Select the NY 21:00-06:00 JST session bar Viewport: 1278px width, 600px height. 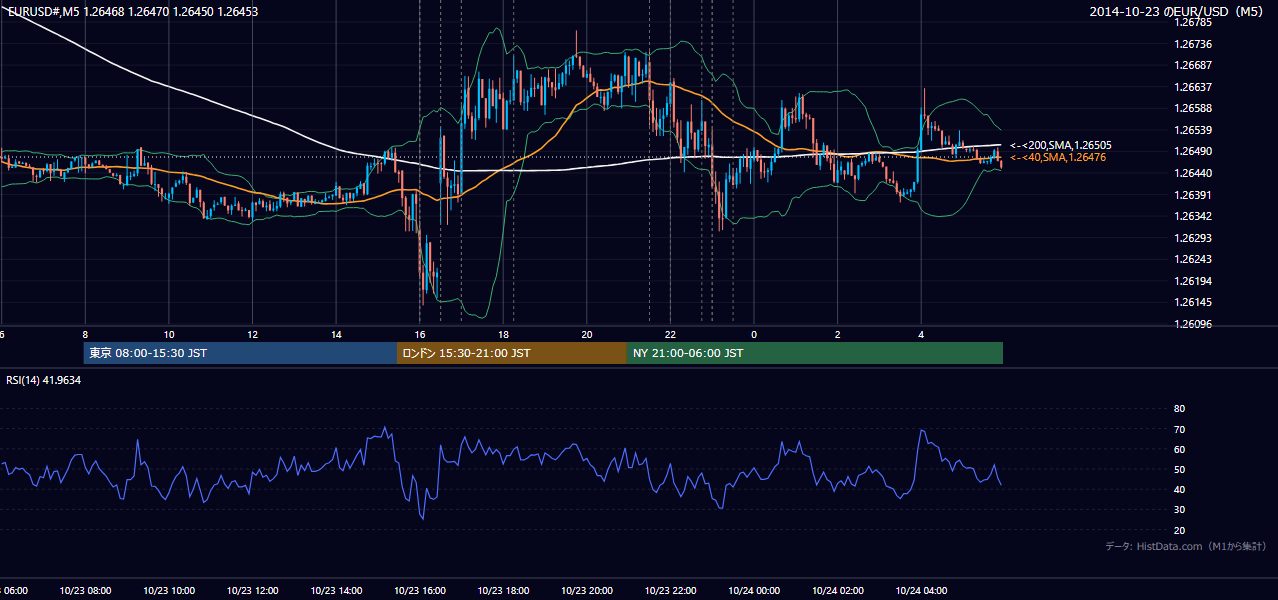click(x=814, y=353)
